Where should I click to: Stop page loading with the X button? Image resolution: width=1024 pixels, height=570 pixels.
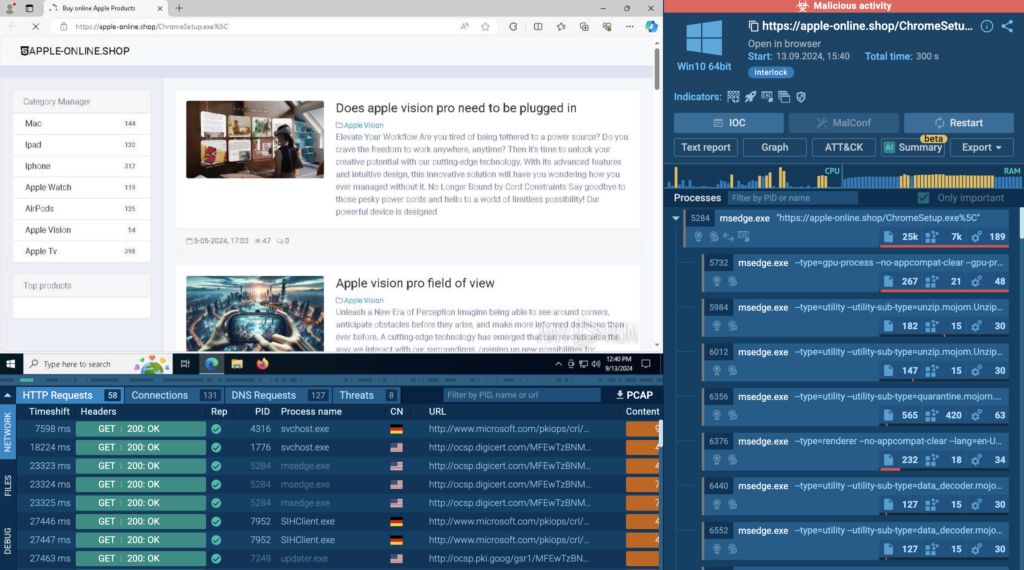[36, 27]
